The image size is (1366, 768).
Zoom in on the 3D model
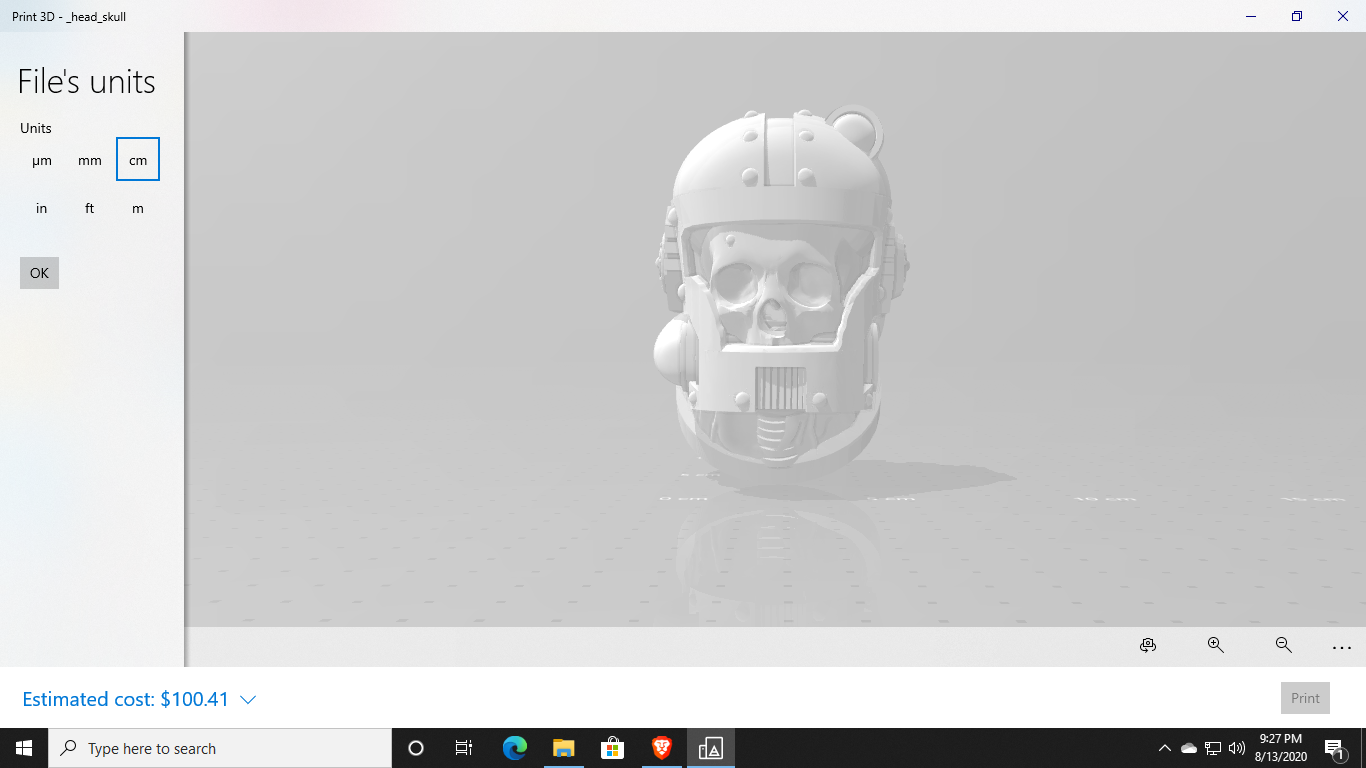tap(1216, 646)
